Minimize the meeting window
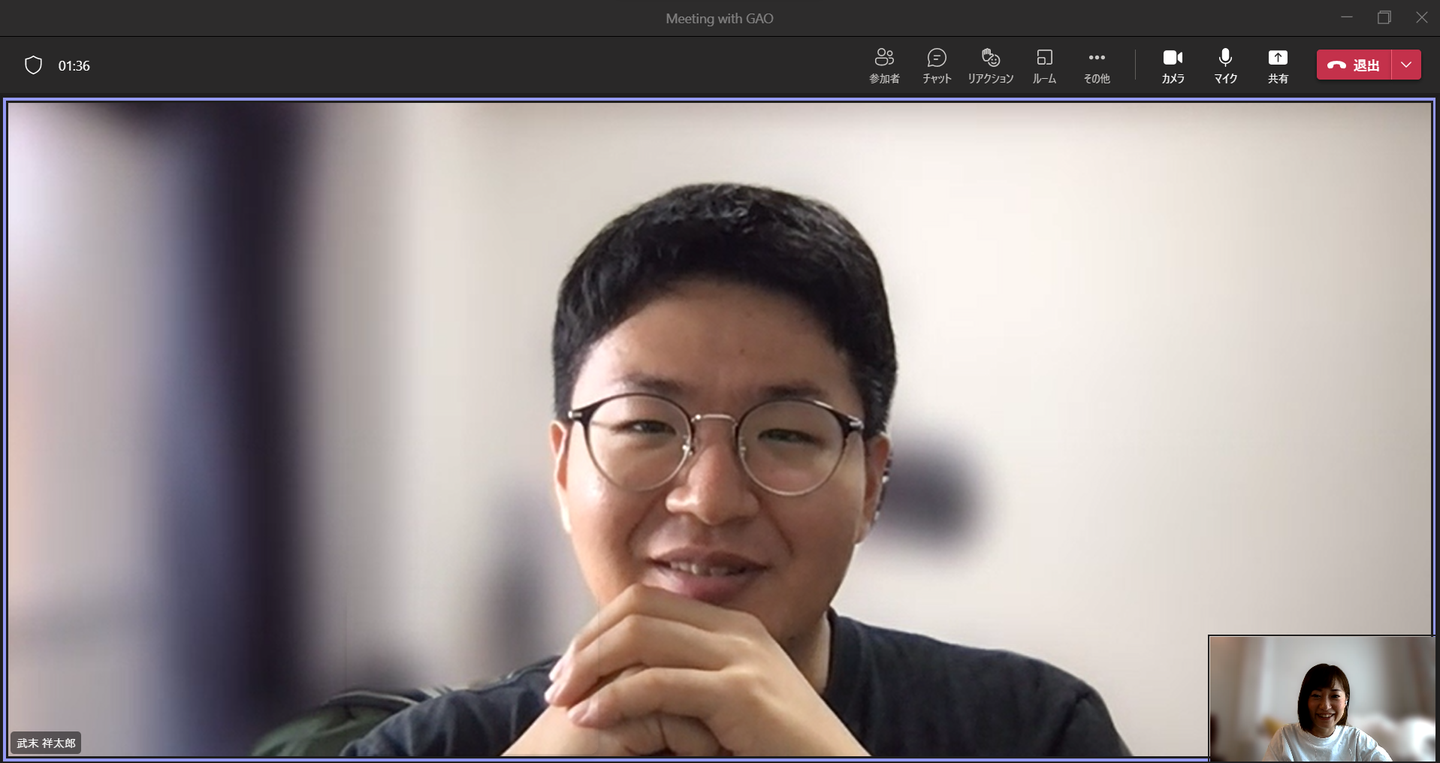Image resolution: width=1440 pixels, height=763 pixels. [x=1347, y=18]
